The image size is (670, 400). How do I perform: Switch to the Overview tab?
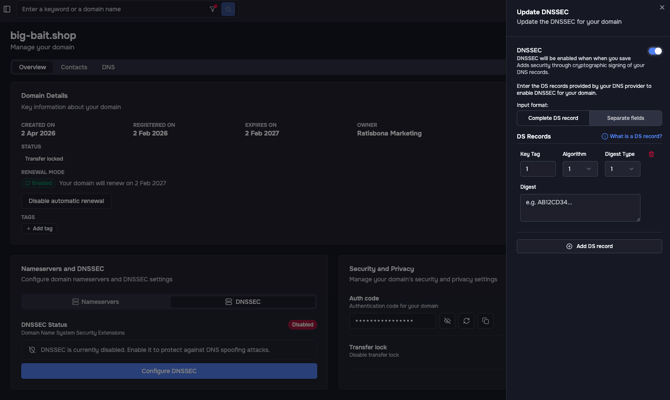[32, 67]
